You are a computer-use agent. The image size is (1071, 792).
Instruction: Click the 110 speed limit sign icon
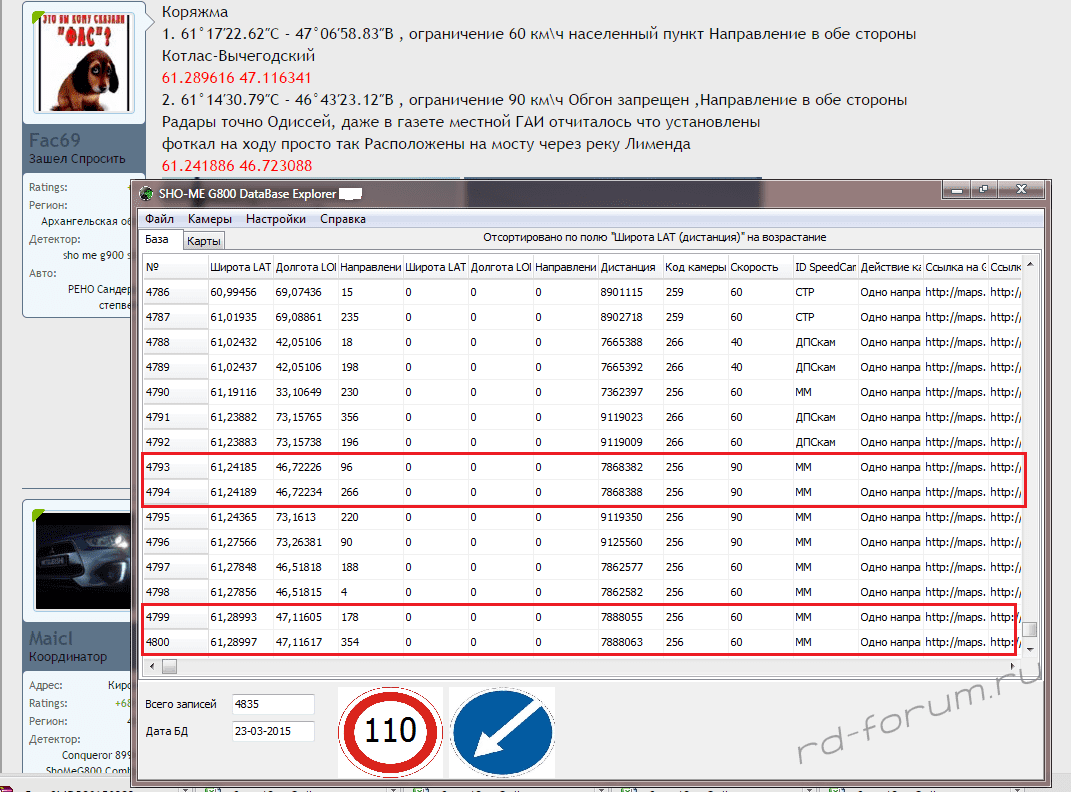[x=389, y=731]
